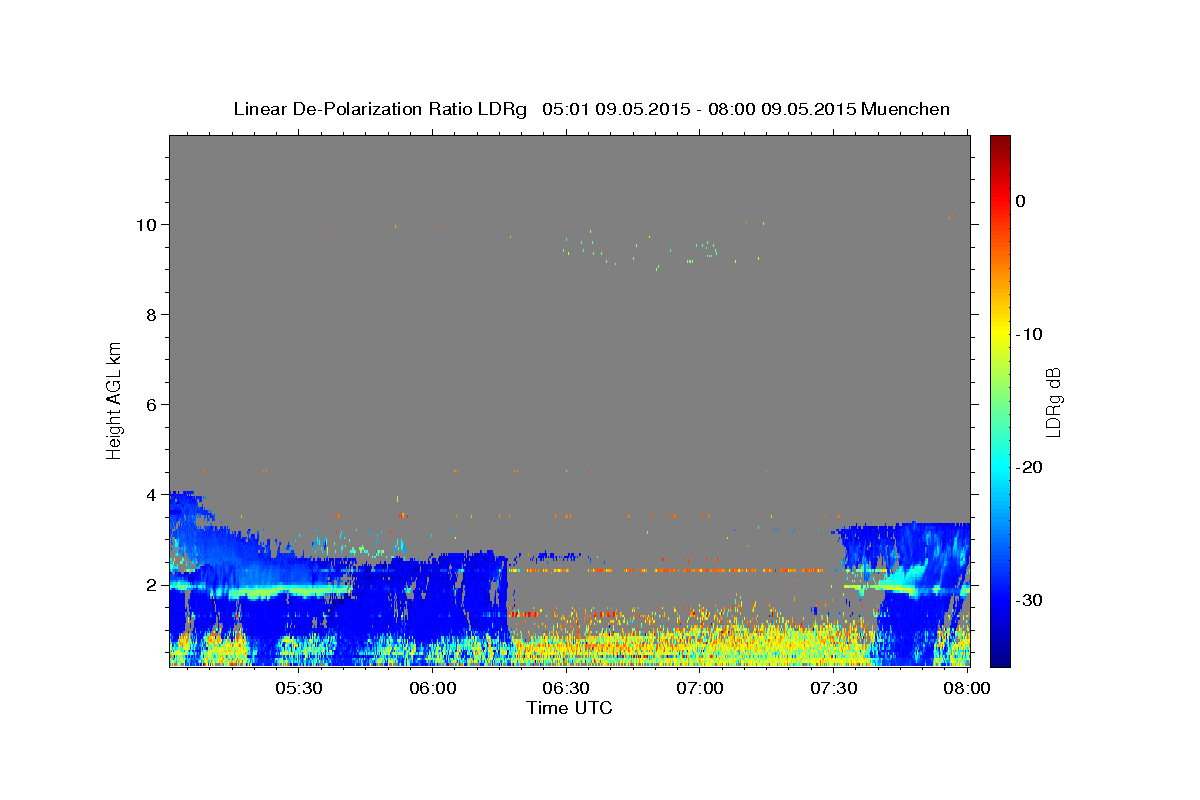Click the 'Time UTC' axis label
Screen dimensions: 1200x800
(569, 708)
